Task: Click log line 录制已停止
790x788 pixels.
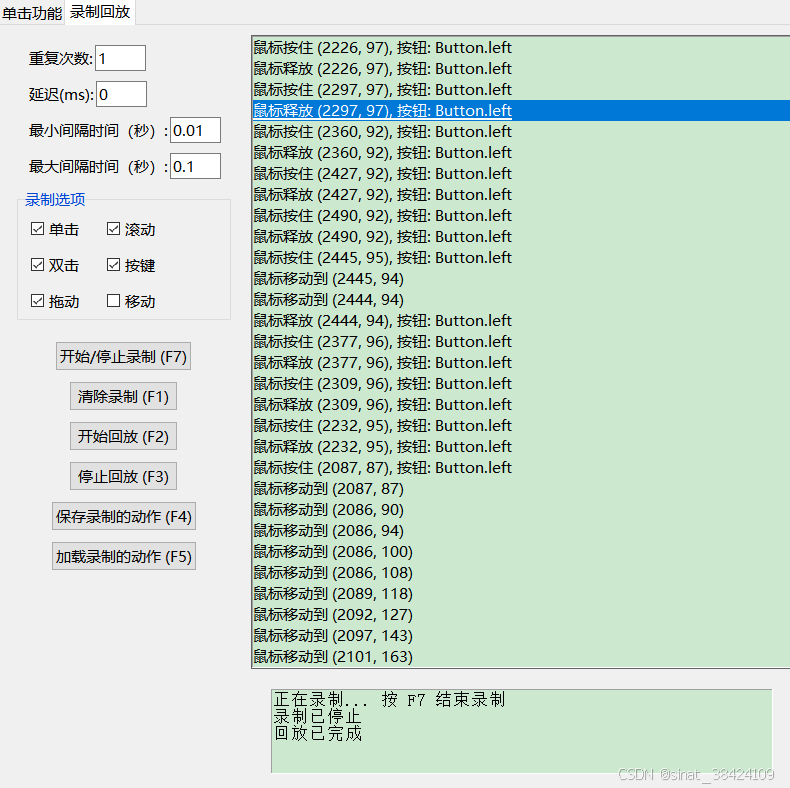Action: point(317,716)
